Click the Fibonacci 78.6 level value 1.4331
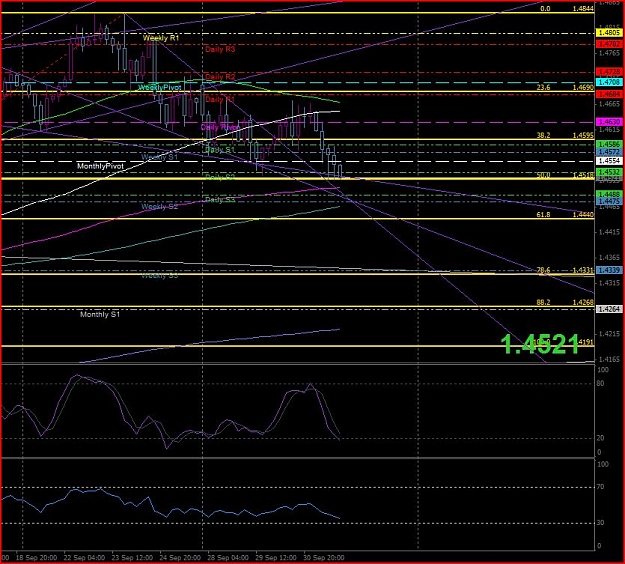The width and height of the screenshot is (625, 564). pyautogui.click(x=583, y=270)
